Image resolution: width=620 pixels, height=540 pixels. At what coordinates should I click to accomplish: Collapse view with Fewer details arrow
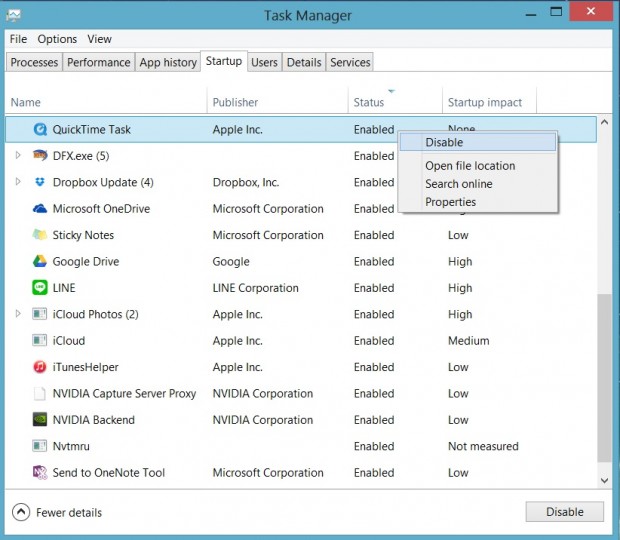coord(21,512)
